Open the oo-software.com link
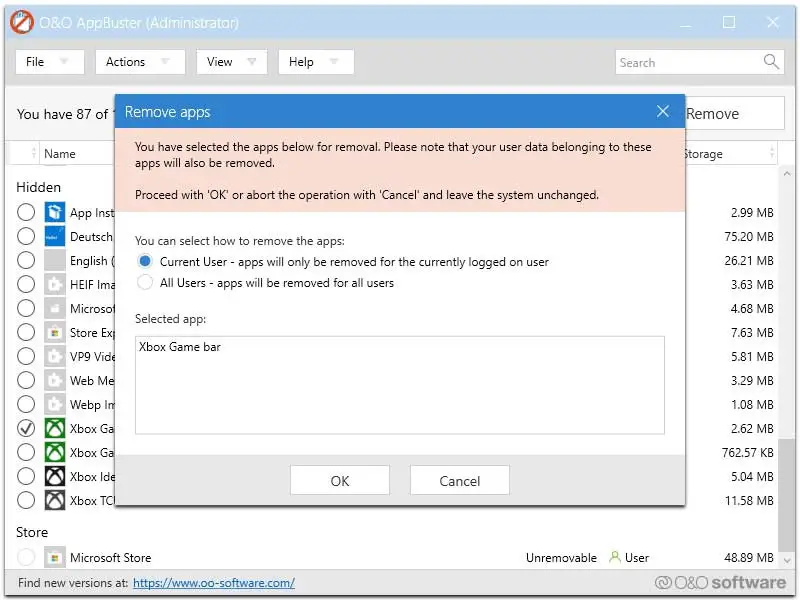 tap(214, 583)
